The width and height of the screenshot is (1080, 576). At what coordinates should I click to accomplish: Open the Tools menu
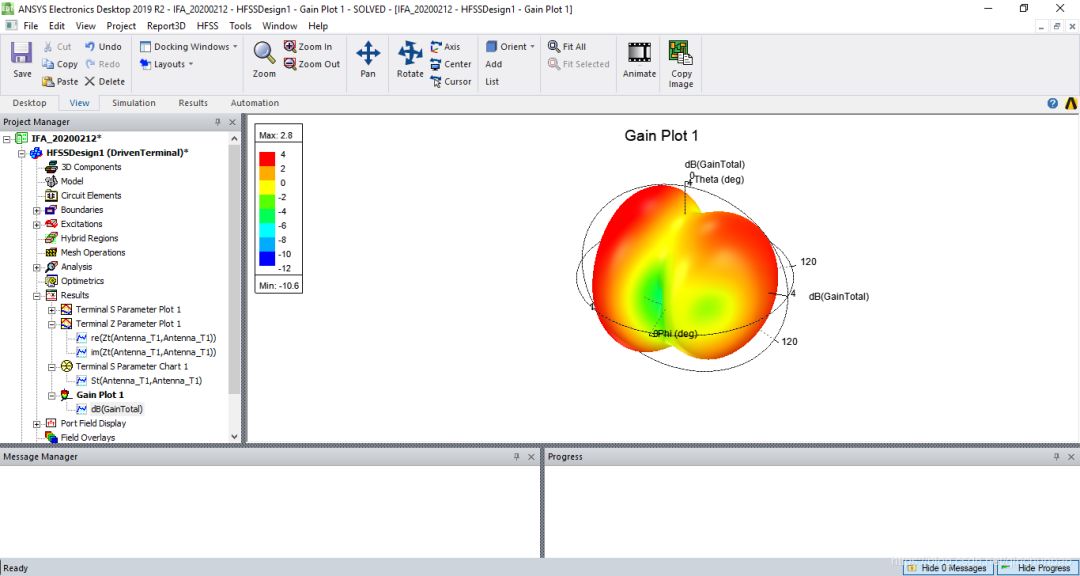(x=240, y=26)
